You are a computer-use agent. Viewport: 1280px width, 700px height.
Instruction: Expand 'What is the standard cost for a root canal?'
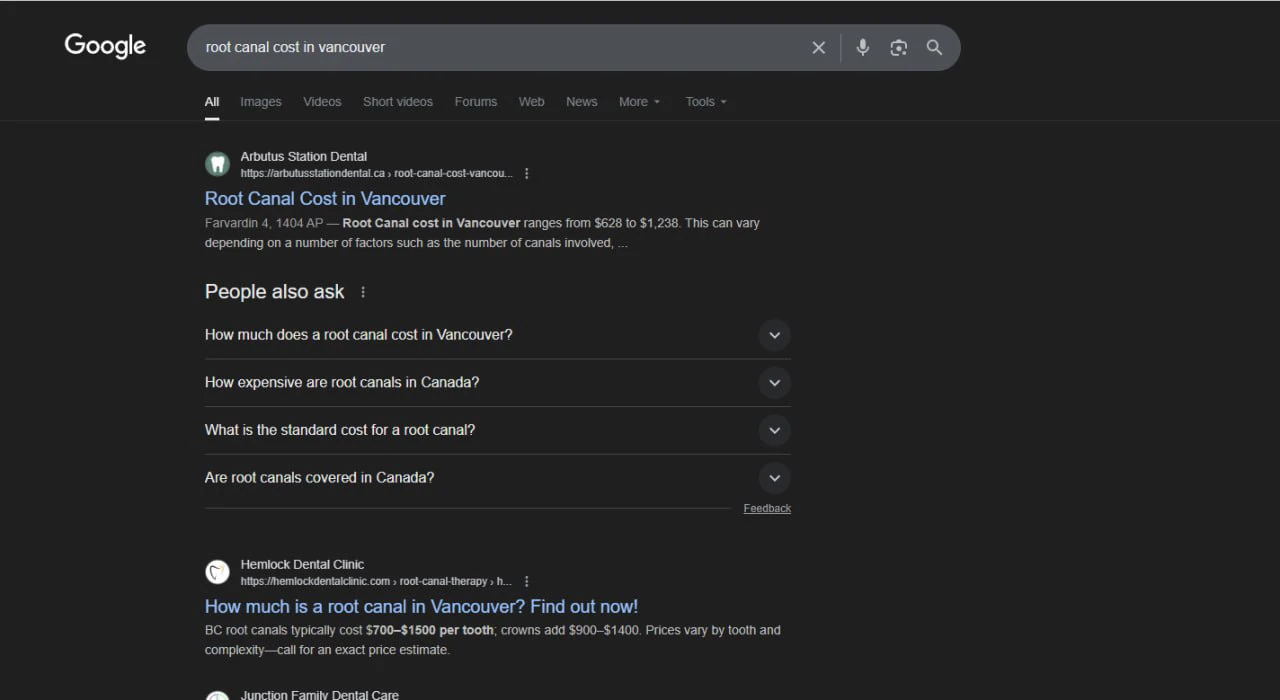pyautogui.click(x=498, y=430)
